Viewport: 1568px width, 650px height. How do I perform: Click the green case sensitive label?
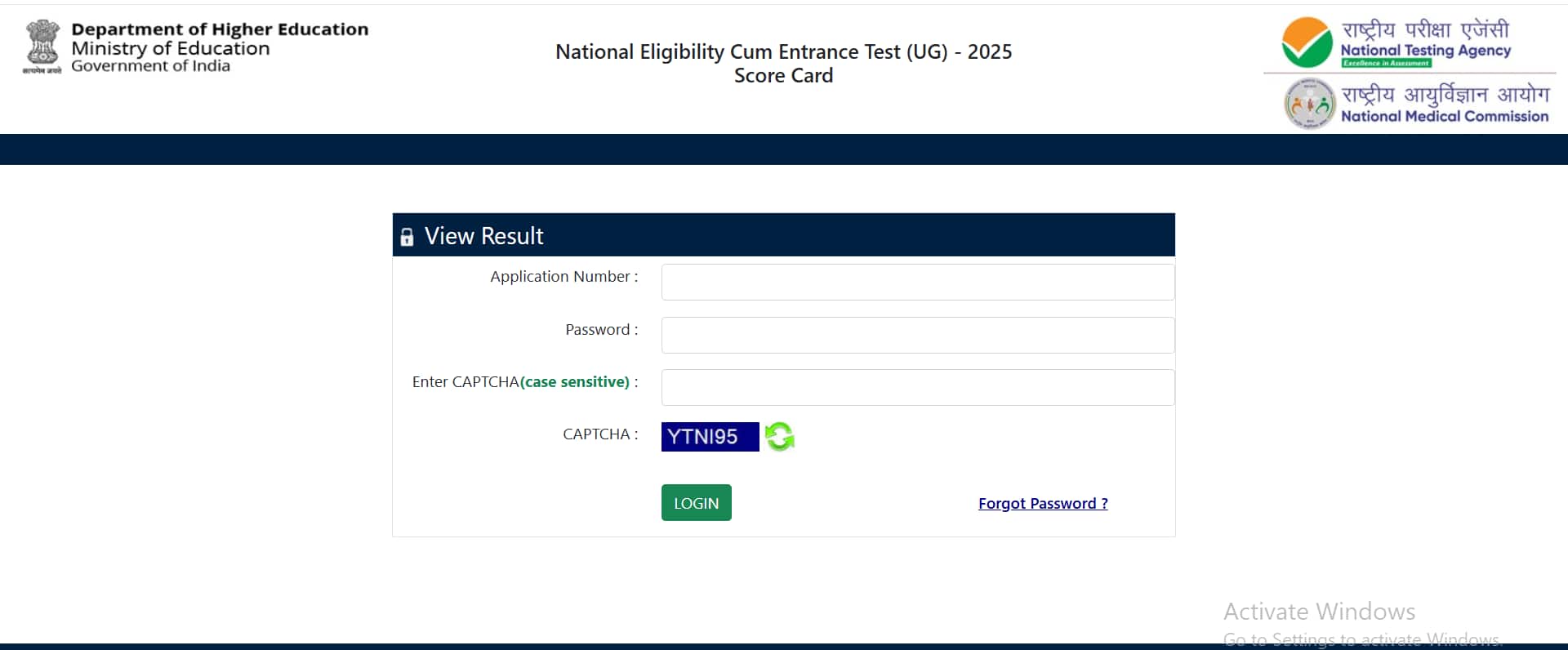pyautogui.click(x=576, y=382)
